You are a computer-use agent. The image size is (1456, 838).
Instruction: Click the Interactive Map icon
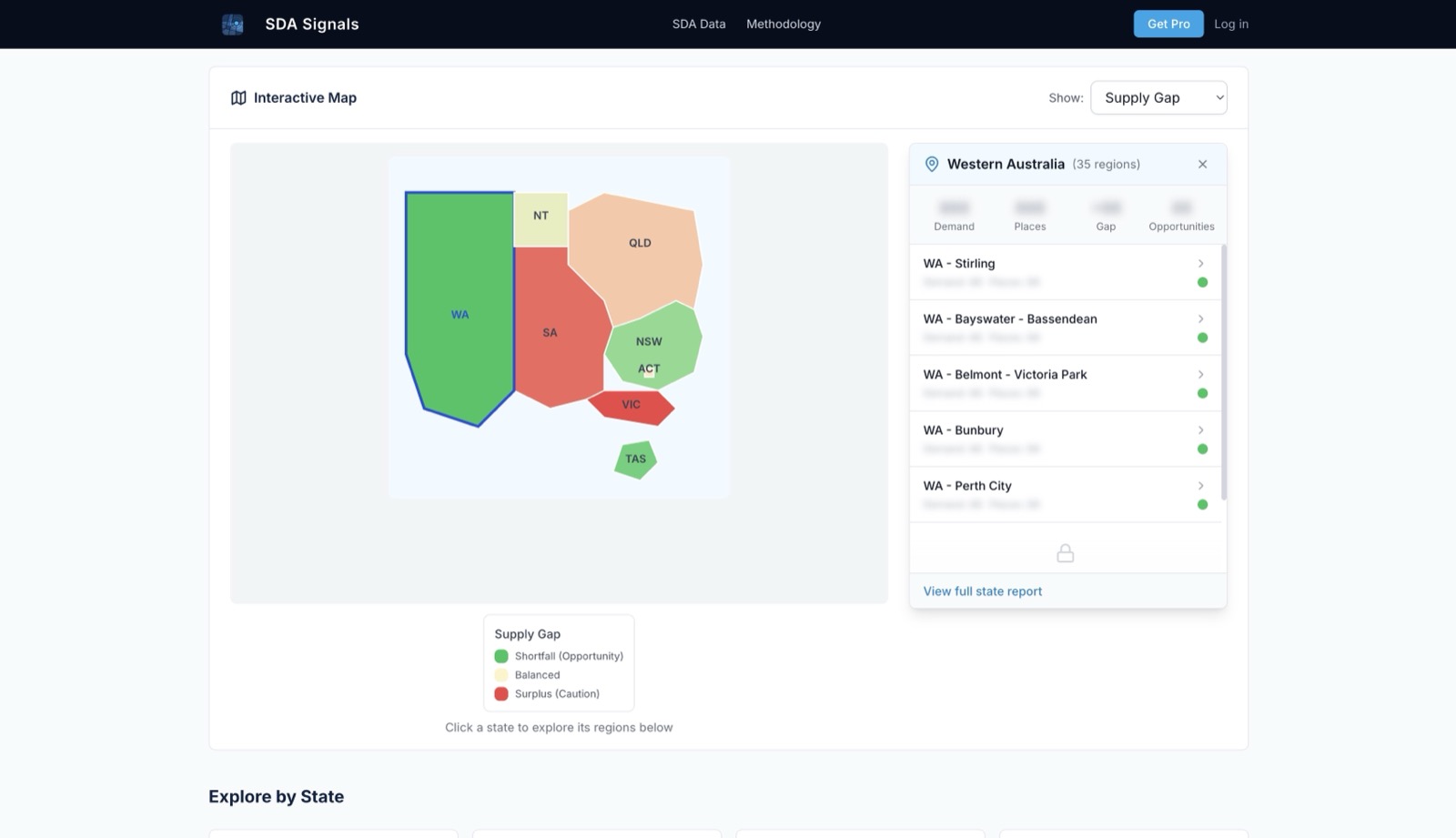pyautogui.click(x=238, y=98)
